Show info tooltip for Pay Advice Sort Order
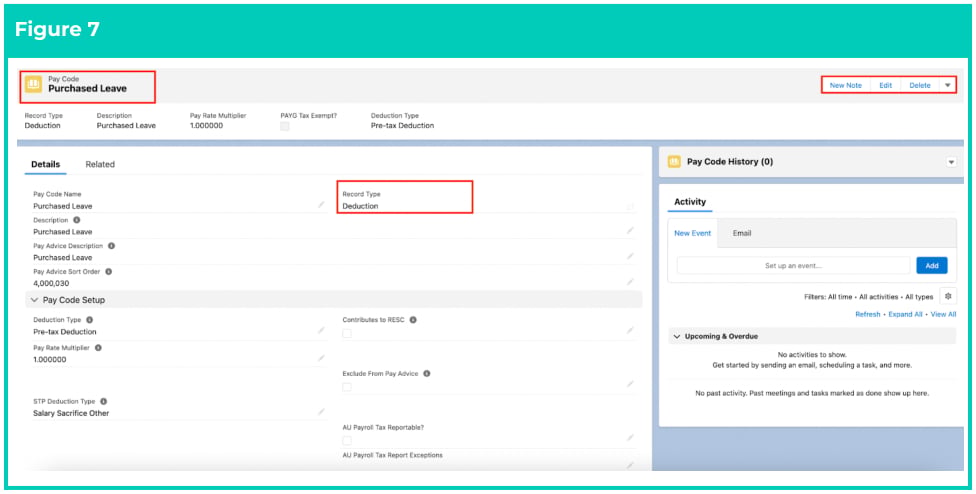Screen dimensions: 976x494 pos(108,272)
